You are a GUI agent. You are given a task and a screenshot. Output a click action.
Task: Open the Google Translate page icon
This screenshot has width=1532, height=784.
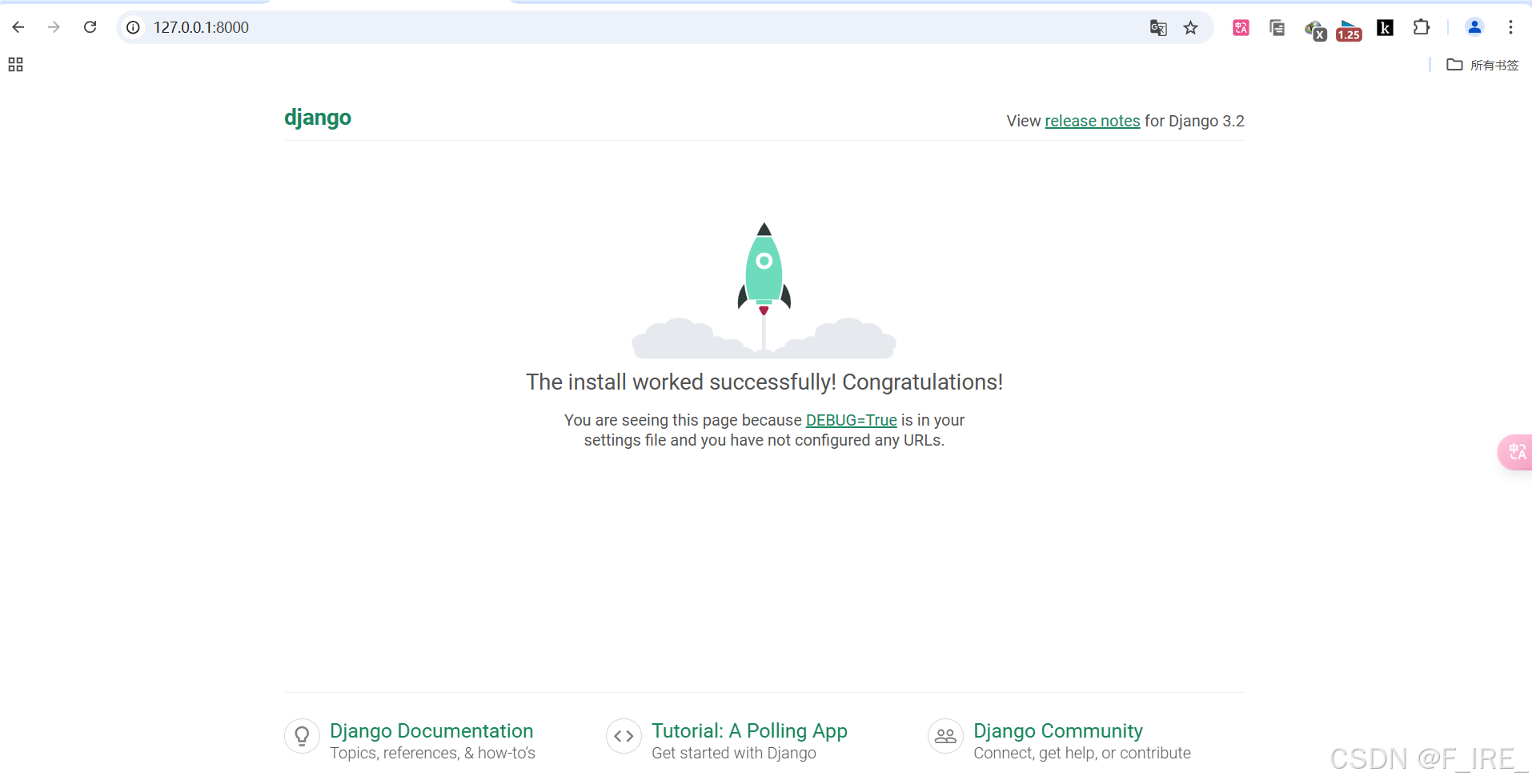pyautogui.click(x=1158, y=28)
